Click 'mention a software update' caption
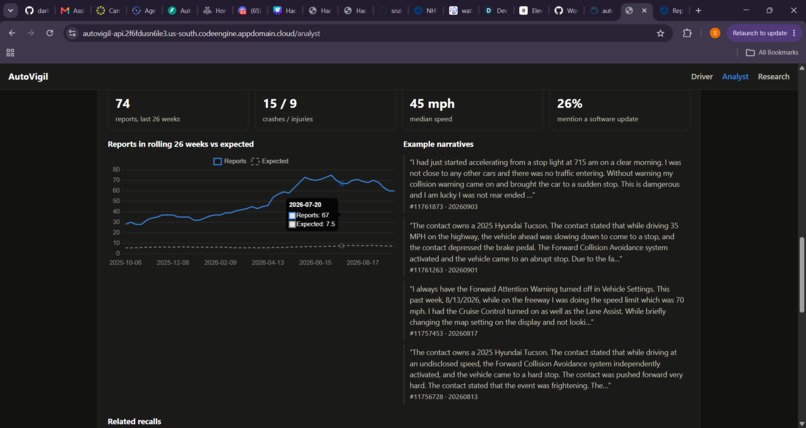This screenshot has height=428, width=806. click(x=597, y=119)
